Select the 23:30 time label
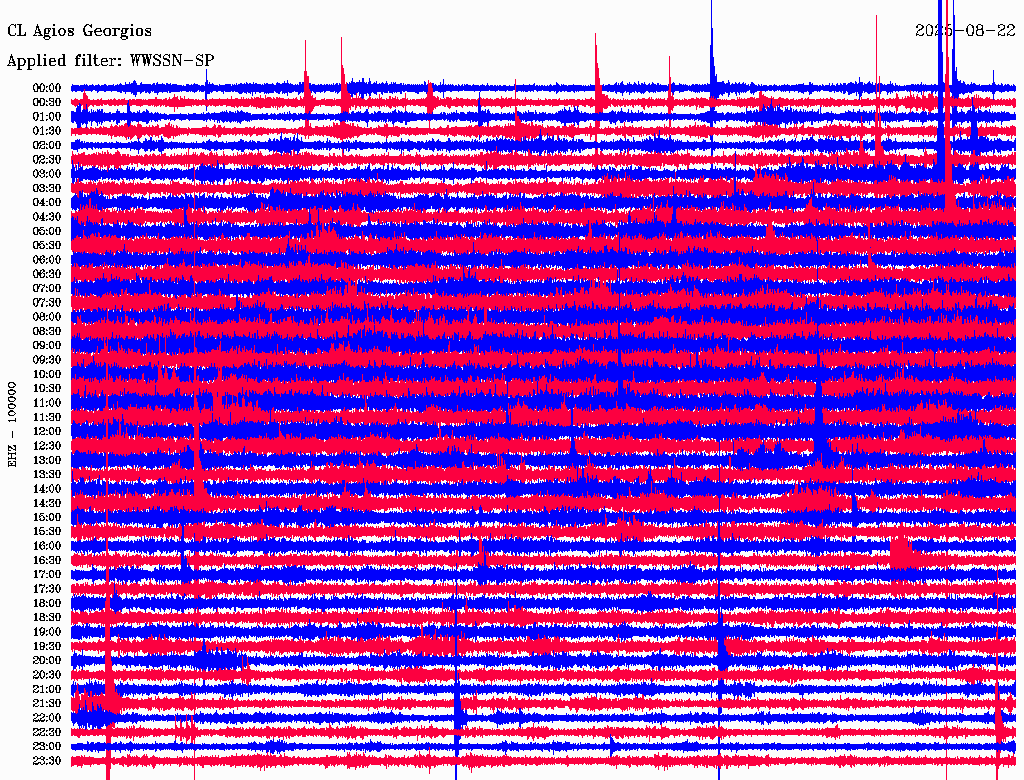Screen dimensions: 1024x780 click(x=47, y=760)
